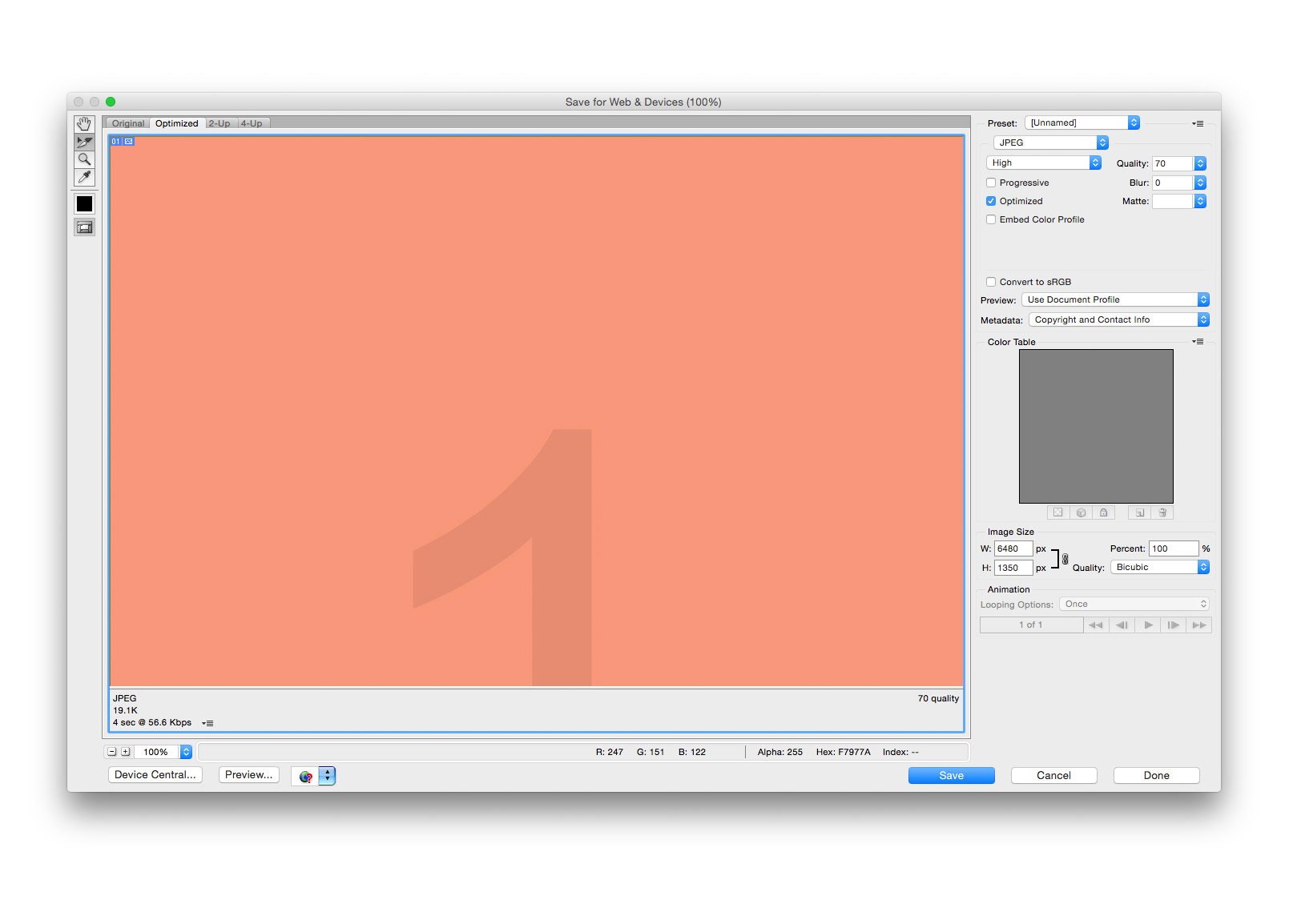
Task: Select the Slice Select tool
Action: [x=84, y=142]
